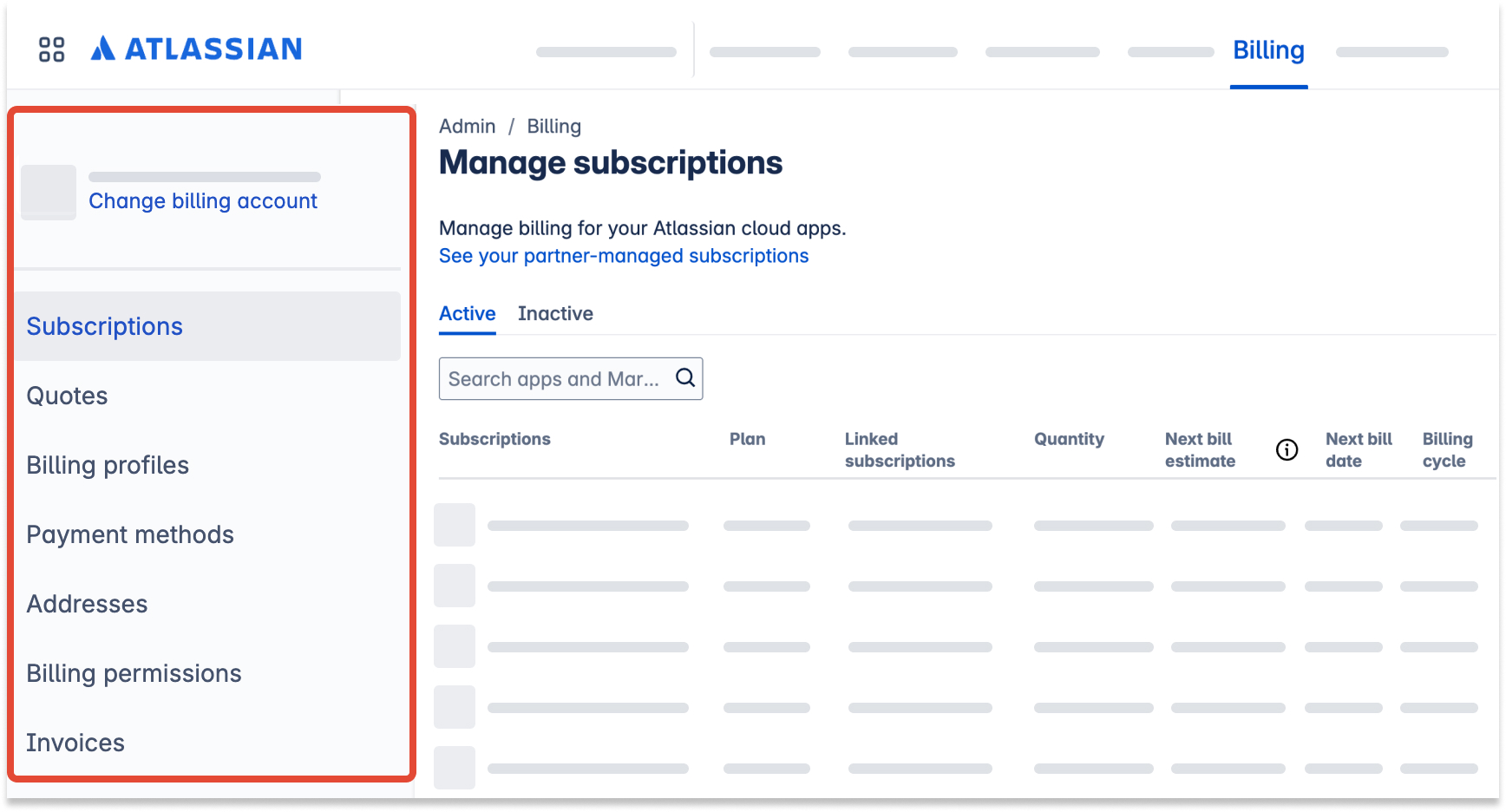Click the billing account avatar thumbnail

coord(49,192)
